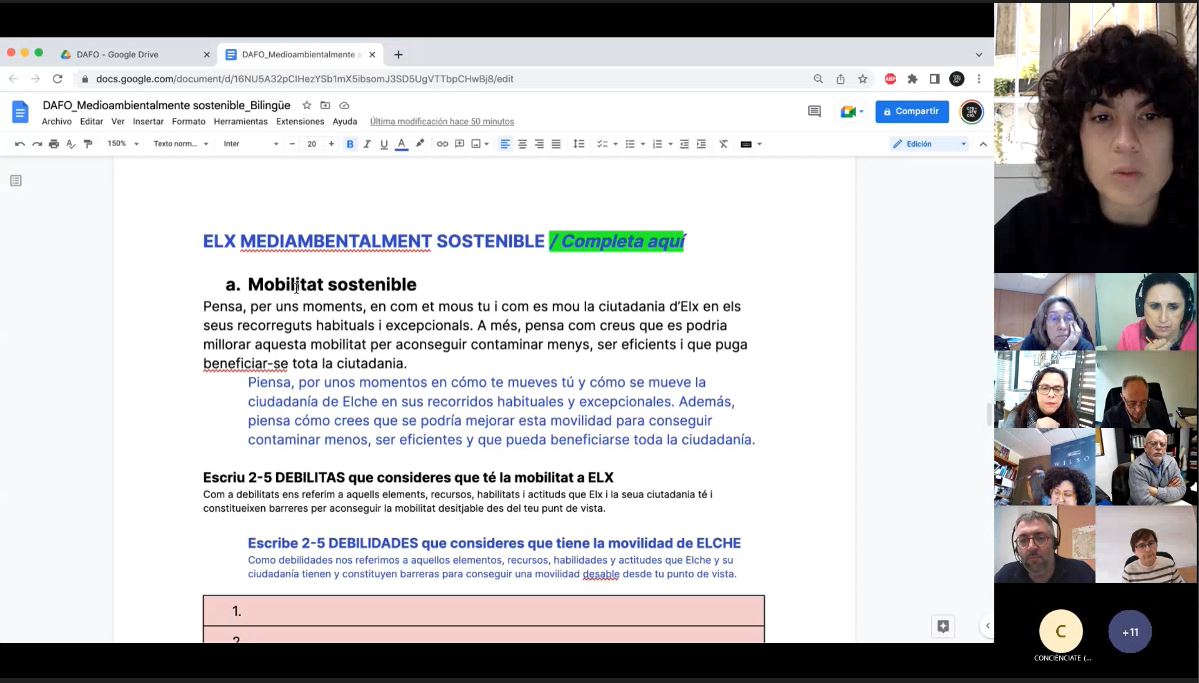Expand the Inter font dropdown
Viewport: 1199px width, 683px height.
click(250, 144)
